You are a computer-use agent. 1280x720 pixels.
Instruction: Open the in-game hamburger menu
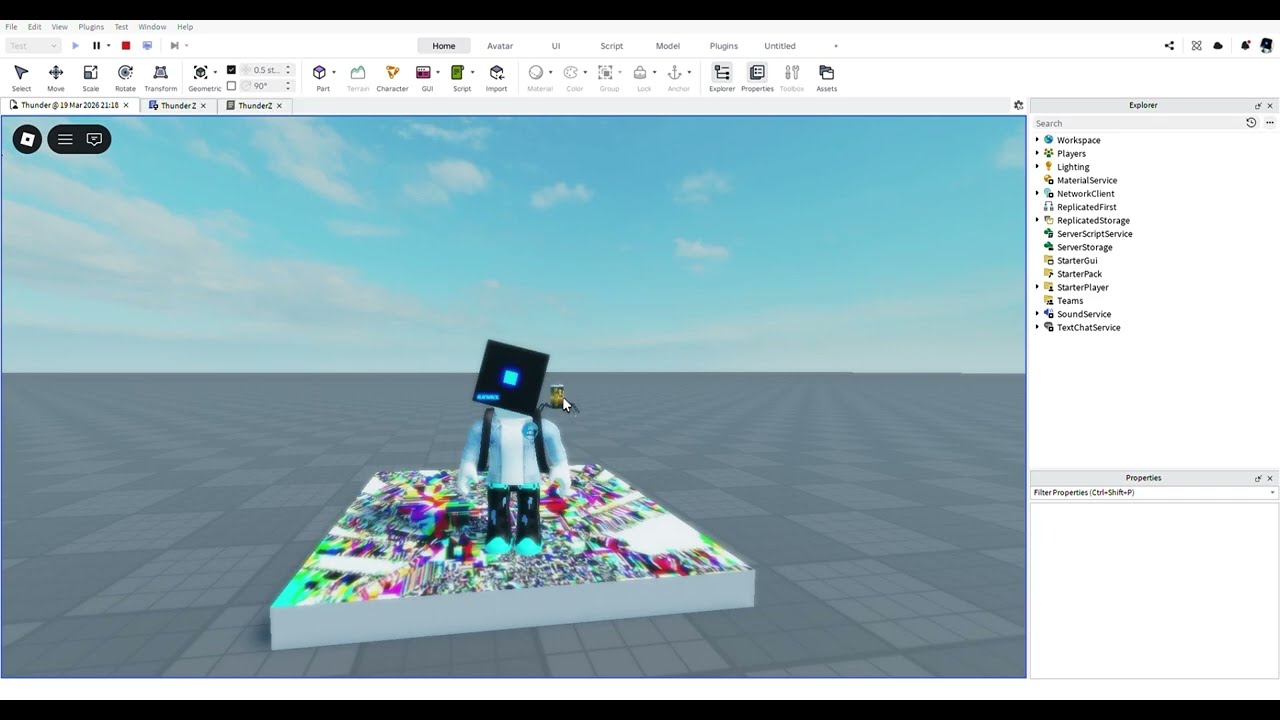(x=65, y=140)
